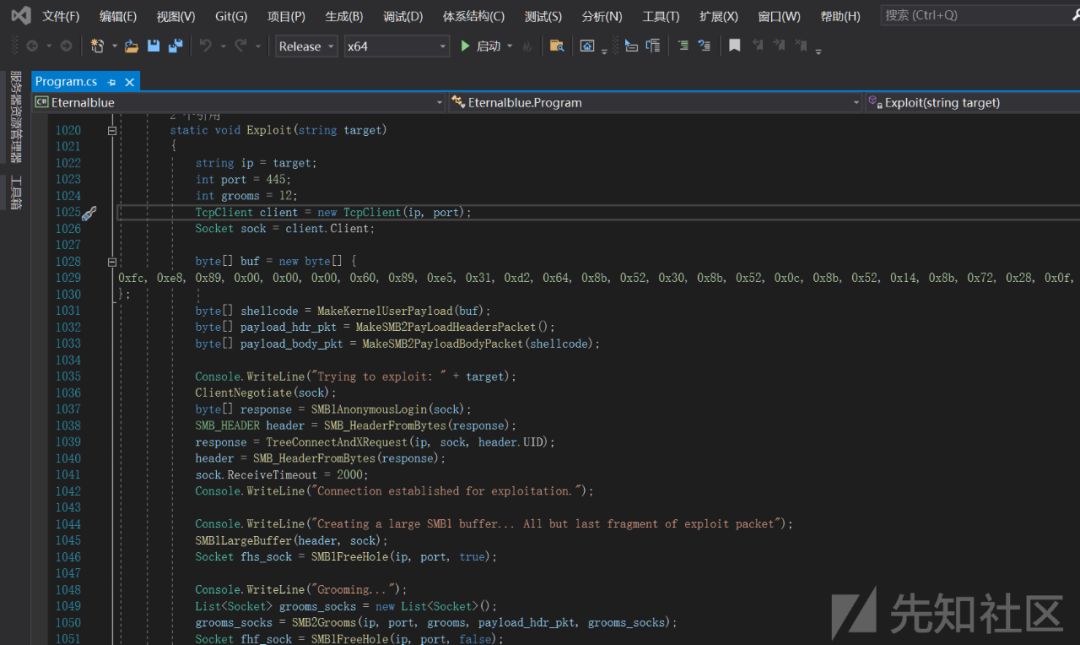Open the 视图(V) menu

[176, 16]
